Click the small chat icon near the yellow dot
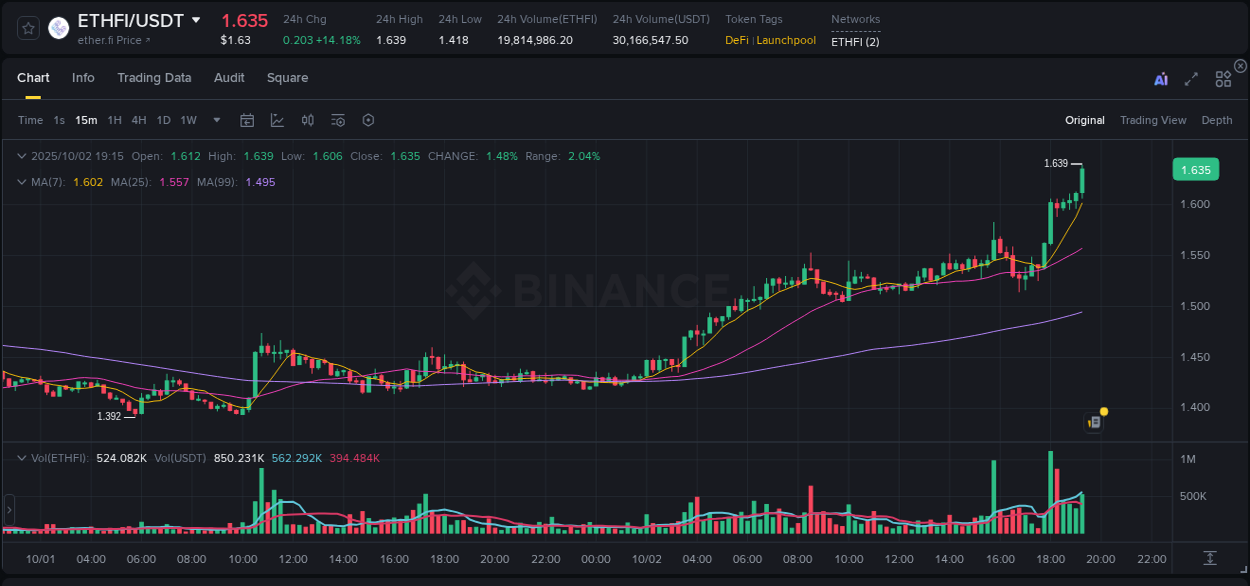This screenshot has width=1250, height=586. pyautogui.click(x=1093, y=421)
